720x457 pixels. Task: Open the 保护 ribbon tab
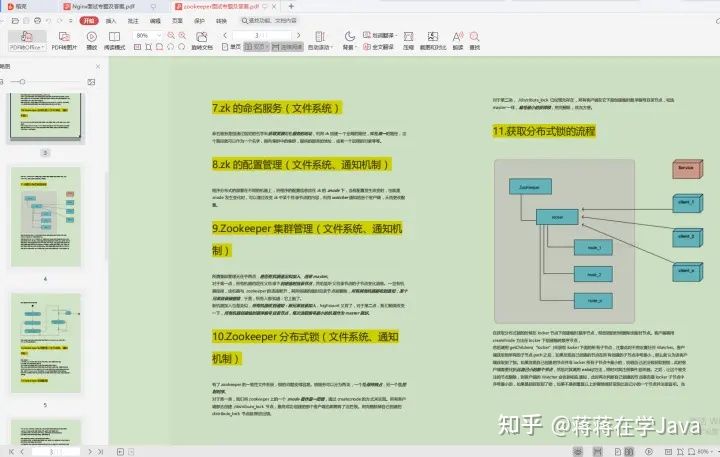coord(199,21)
